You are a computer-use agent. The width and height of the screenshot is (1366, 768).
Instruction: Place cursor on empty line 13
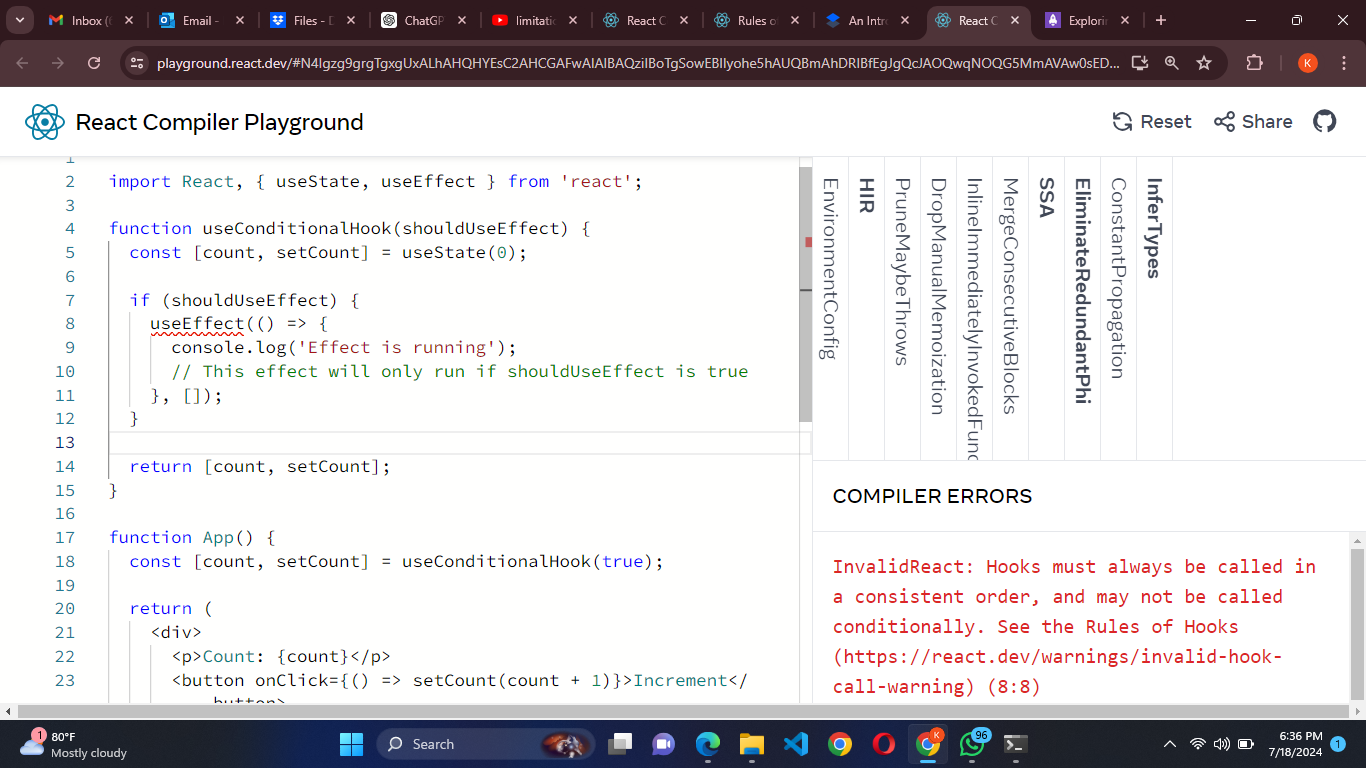[400, 443]
